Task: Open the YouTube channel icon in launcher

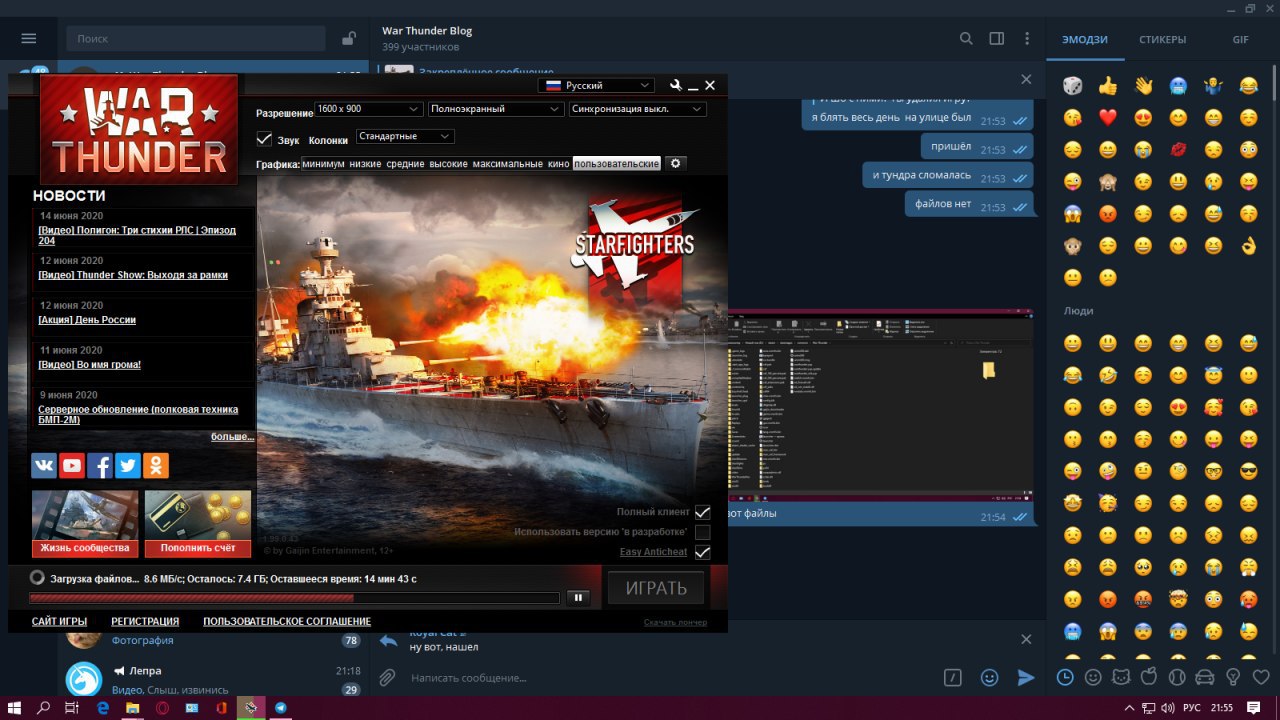Action: click(x=72, y=465)
